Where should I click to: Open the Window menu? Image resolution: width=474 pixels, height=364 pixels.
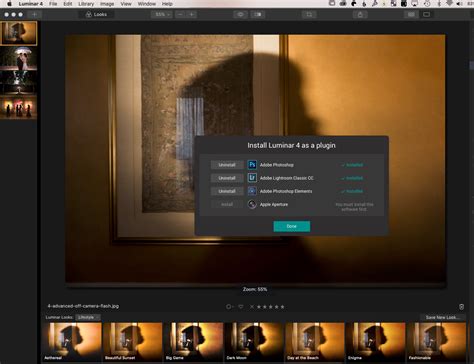tap(147, 4)
